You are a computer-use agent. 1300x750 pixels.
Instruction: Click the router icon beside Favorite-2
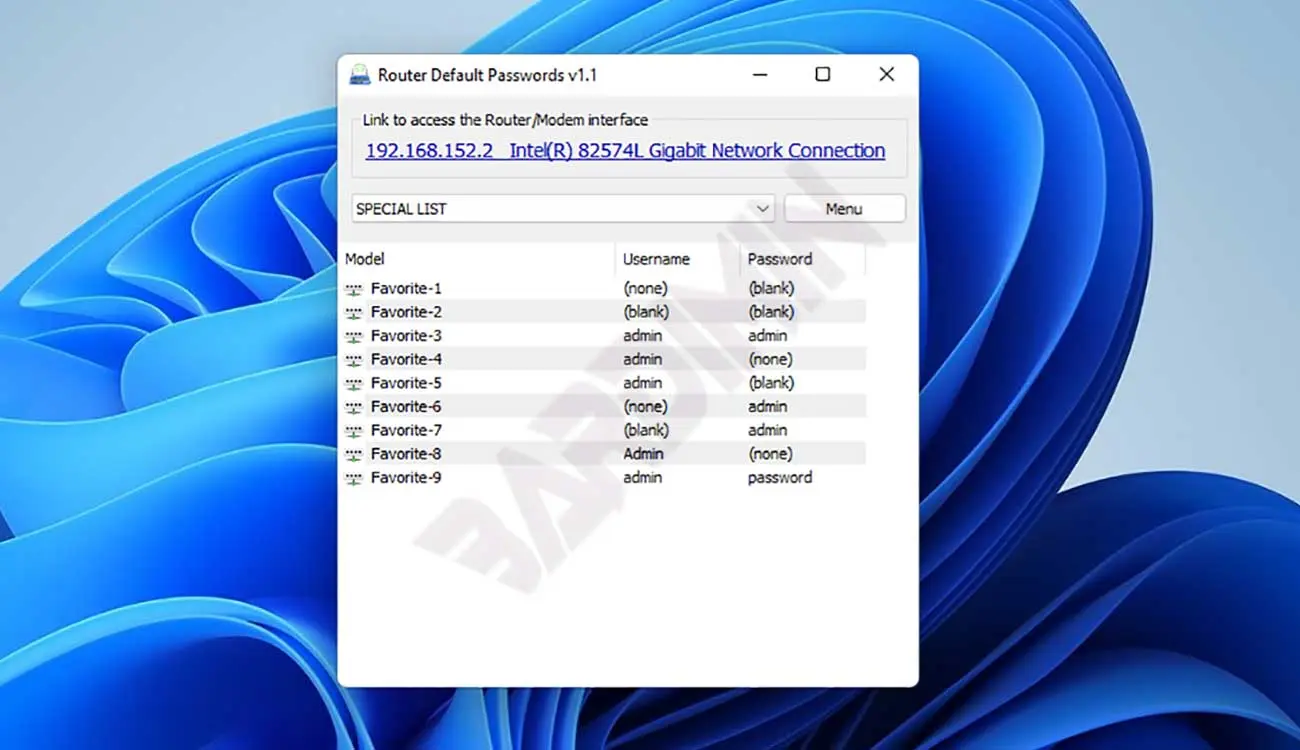click(x=353, y=313)
